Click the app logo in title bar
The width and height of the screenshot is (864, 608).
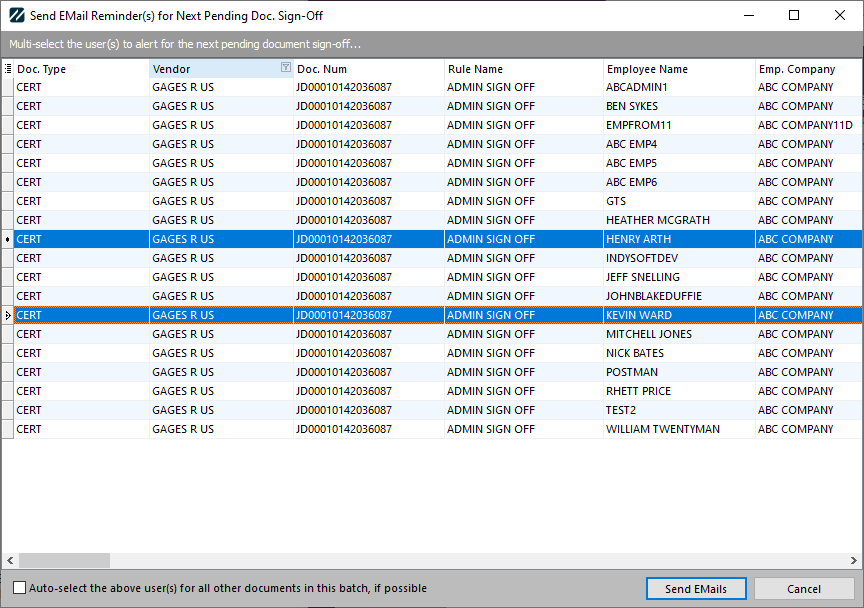(16, 16)
